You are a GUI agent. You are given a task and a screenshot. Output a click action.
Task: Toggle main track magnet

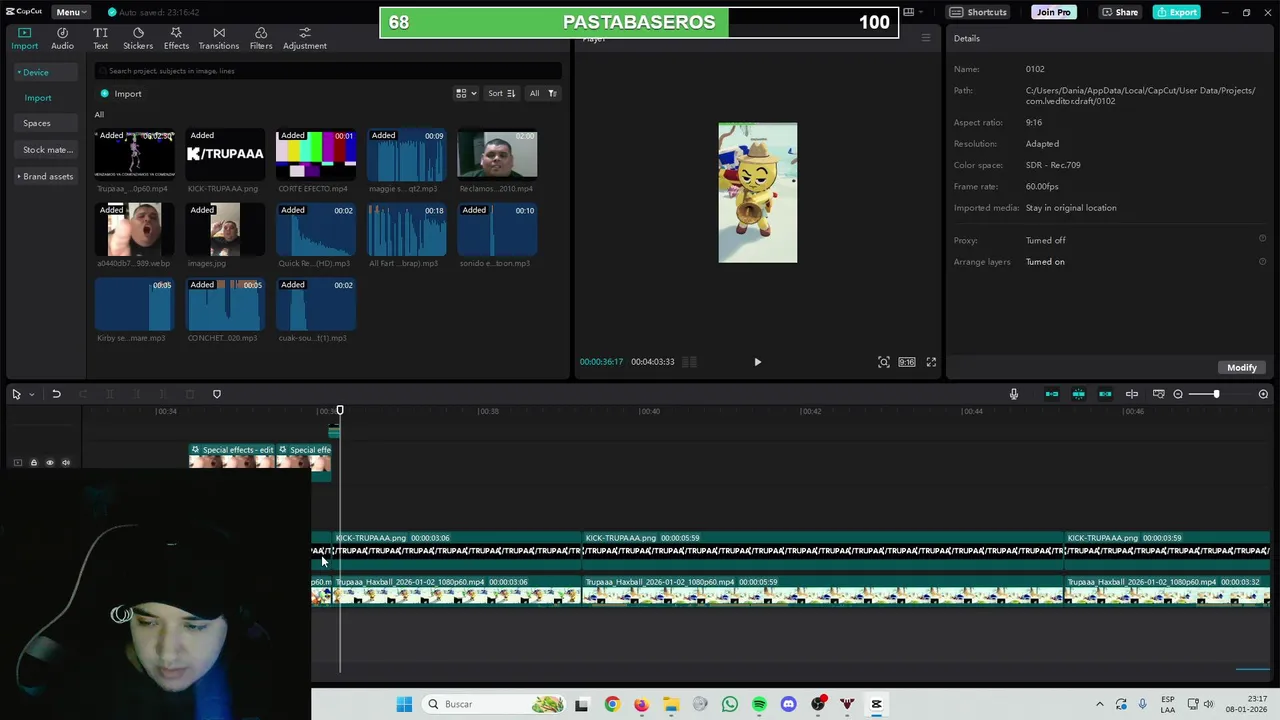coord(1052,394)
